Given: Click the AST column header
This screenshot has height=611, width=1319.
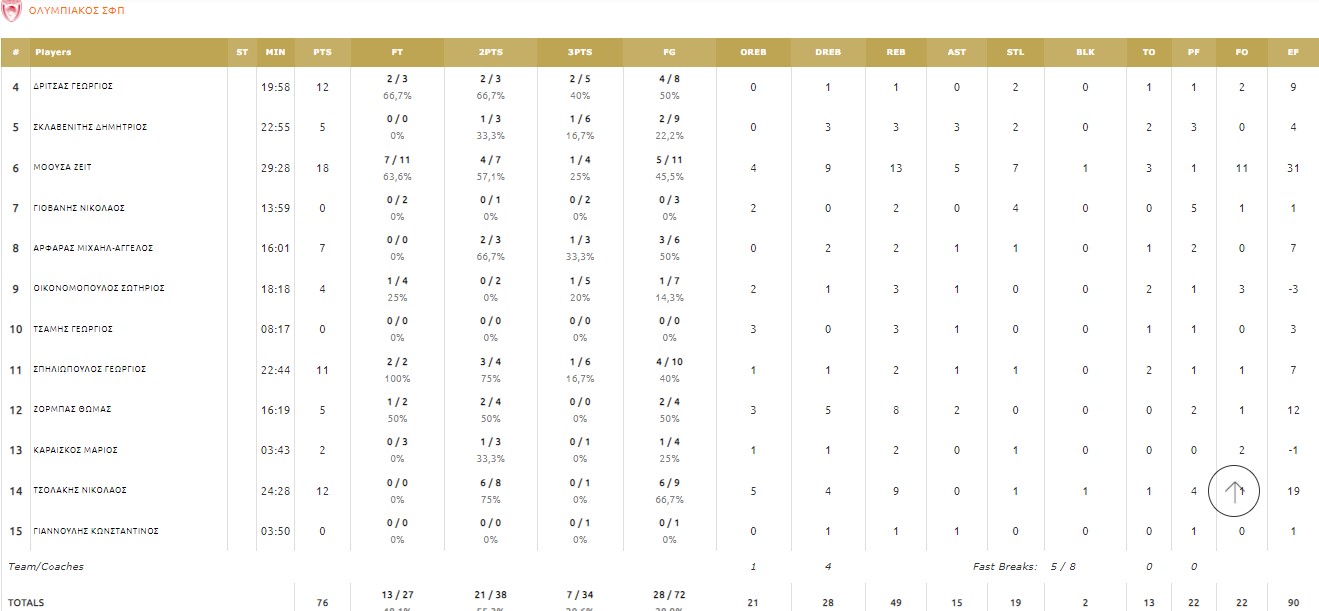Looking at the screenshot, I should click(x=957, y=52).
